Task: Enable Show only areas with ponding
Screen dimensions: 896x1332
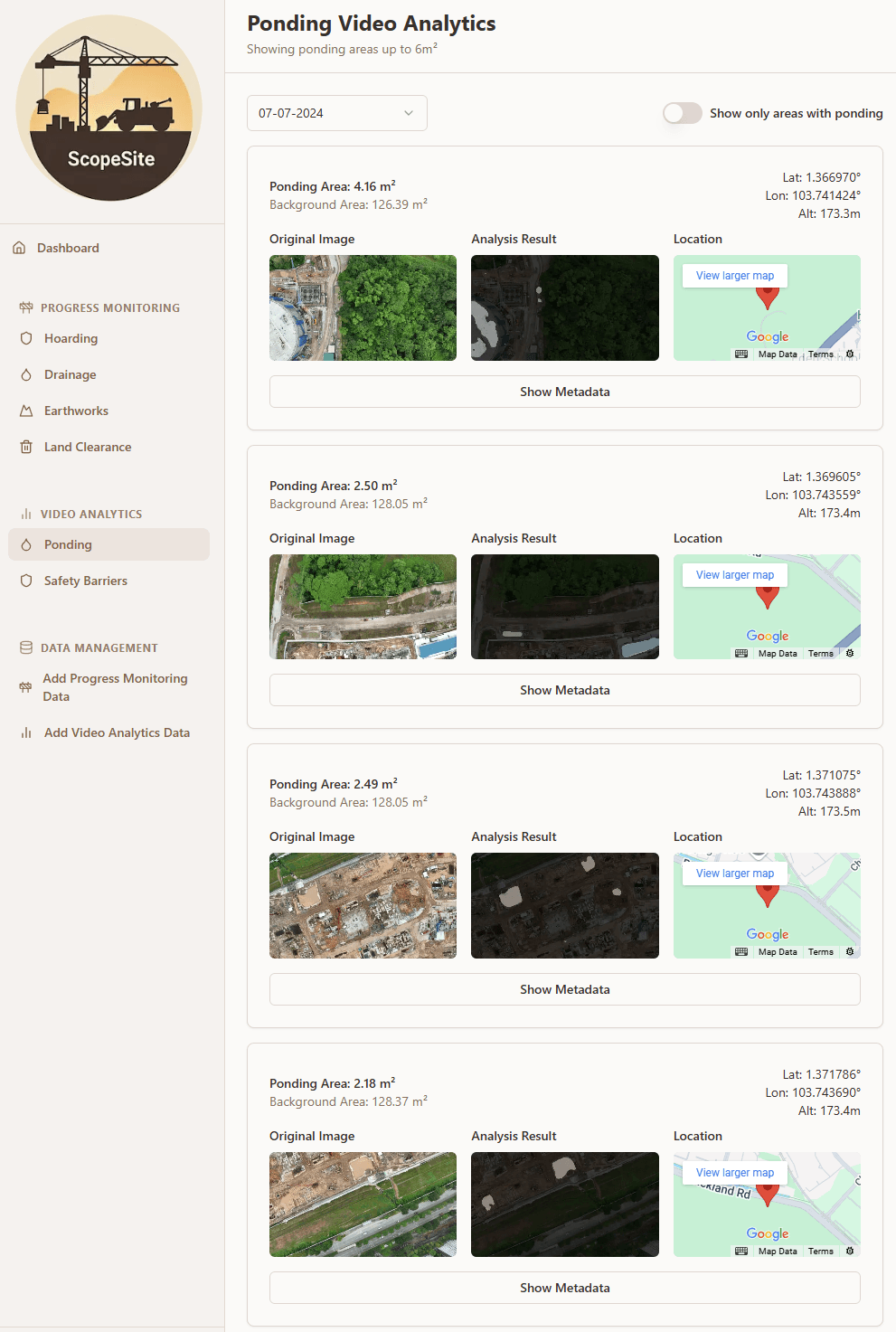Action: click(x=682, y=113)
